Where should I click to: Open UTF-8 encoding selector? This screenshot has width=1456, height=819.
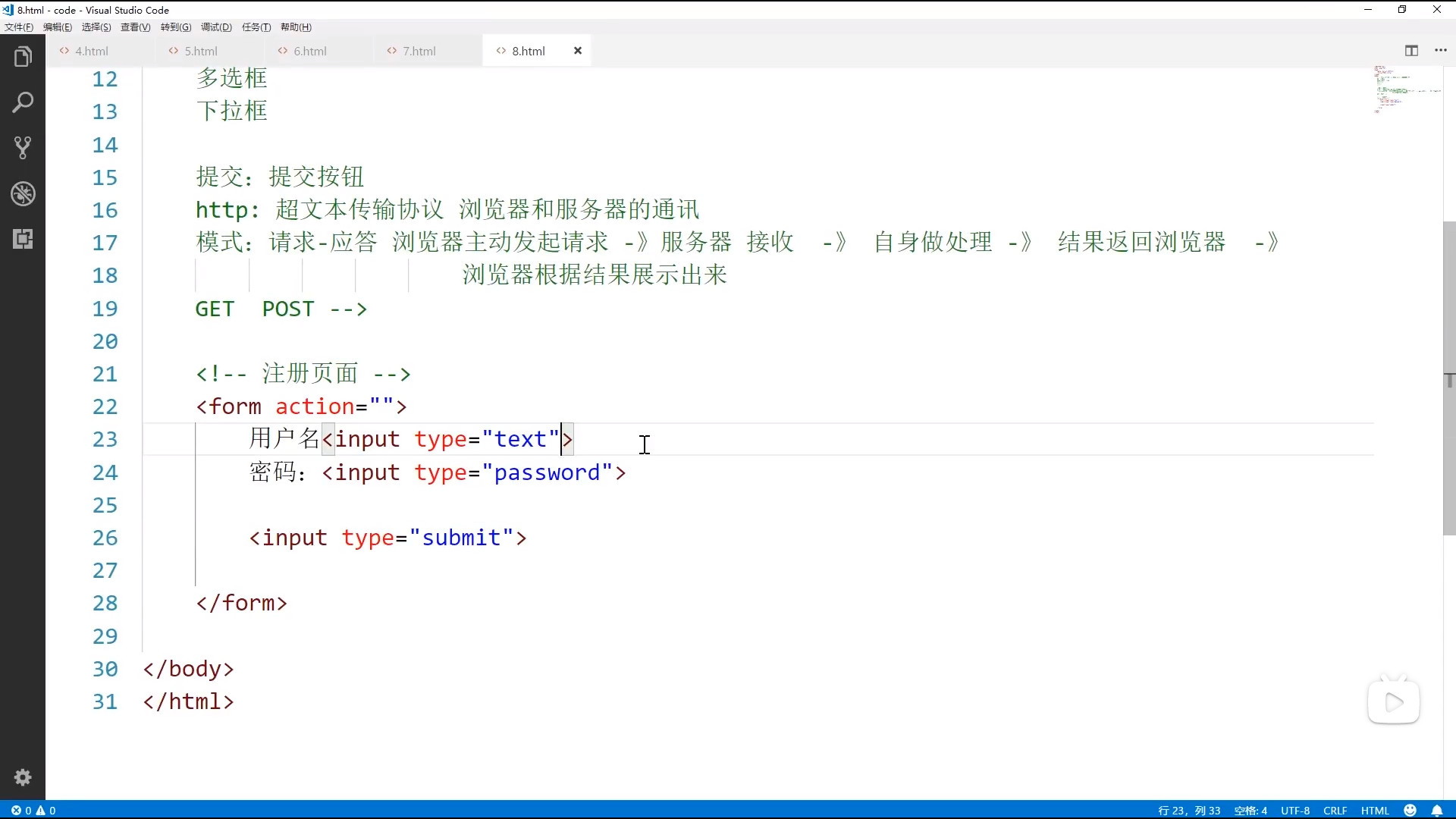tap(1295, 811)
